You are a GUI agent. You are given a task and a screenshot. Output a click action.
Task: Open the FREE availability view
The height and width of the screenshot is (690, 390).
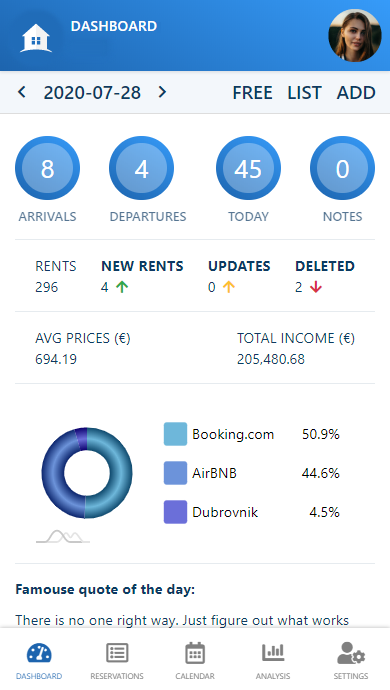click(252, 93)
